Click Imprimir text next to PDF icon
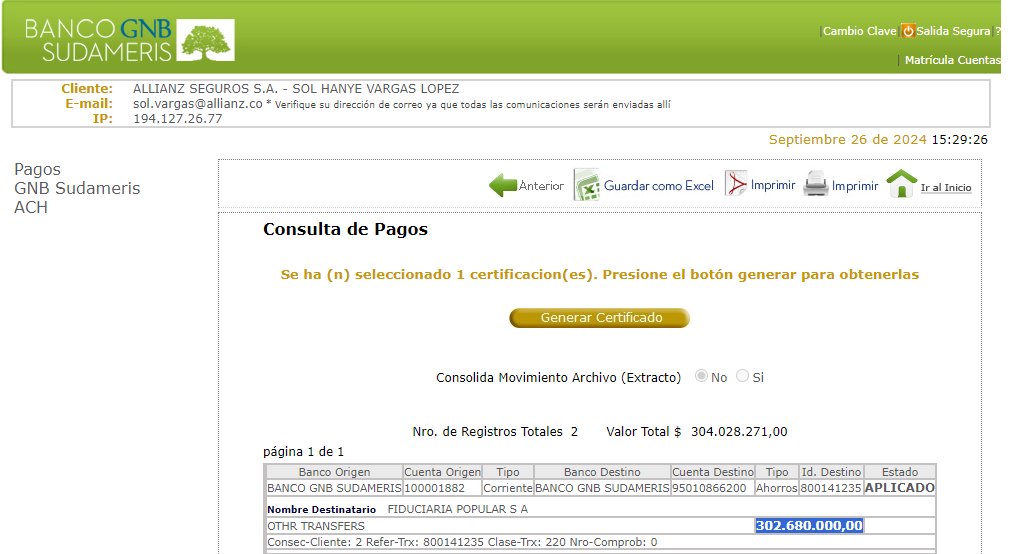Viewport: 1034px width, 554px height. 773,185
